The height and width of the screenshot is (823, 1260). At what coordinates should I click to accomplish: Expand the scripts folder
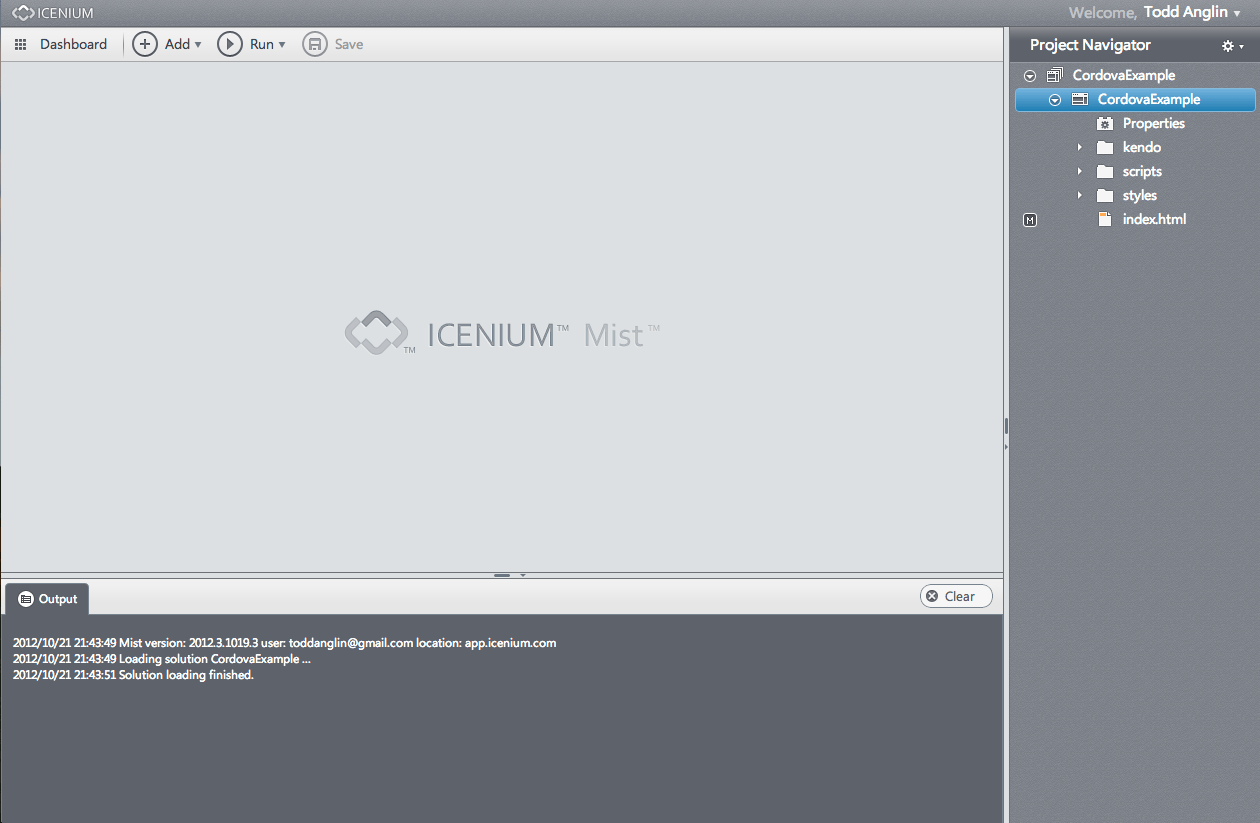[1079, 171]
